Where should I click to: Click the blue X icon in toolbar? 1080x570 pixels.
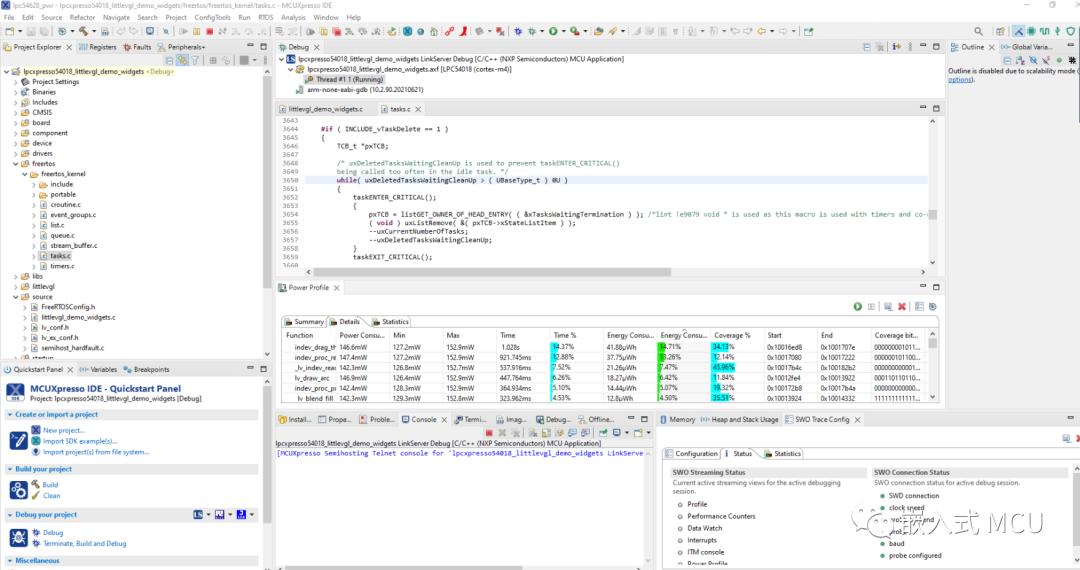[x=407, y=31]
